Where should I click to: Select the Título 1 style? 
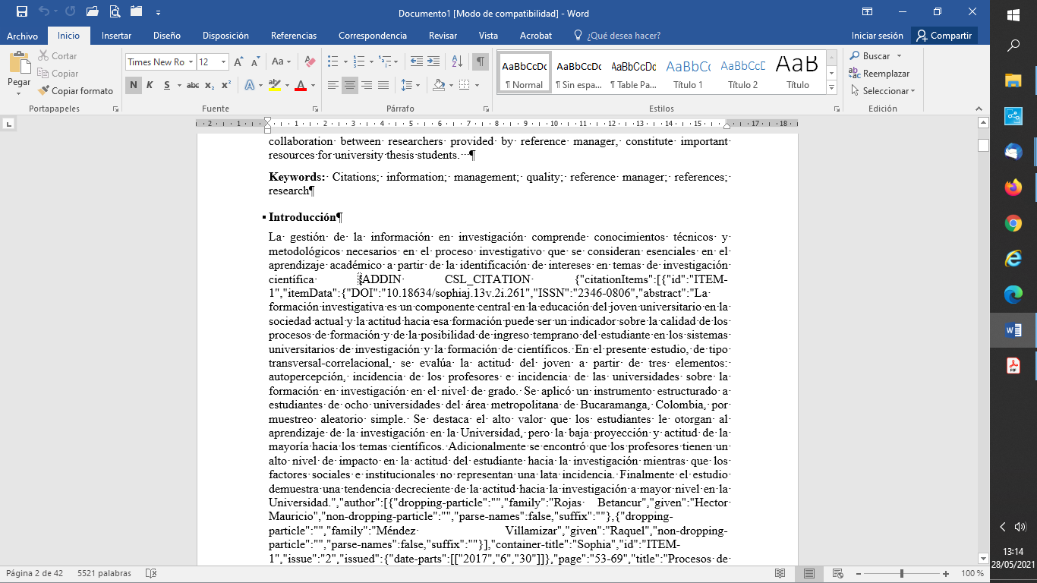point(688,72)
